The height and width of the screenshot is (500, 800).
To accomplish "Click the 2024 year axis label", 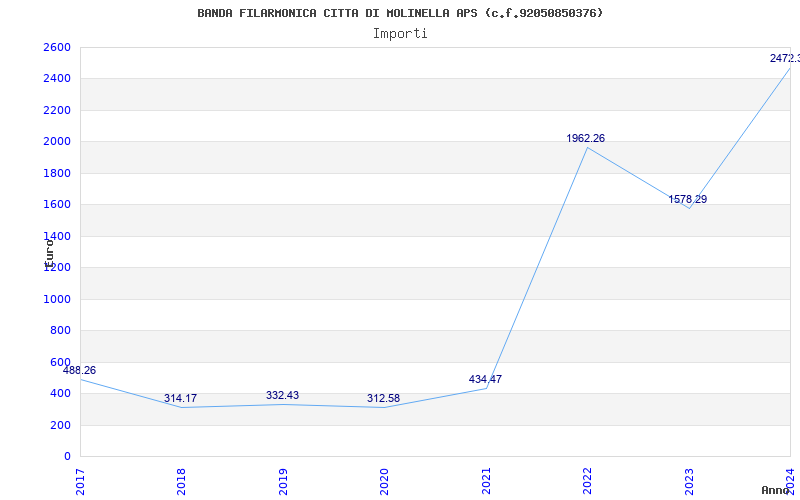I will coord(789,480).
